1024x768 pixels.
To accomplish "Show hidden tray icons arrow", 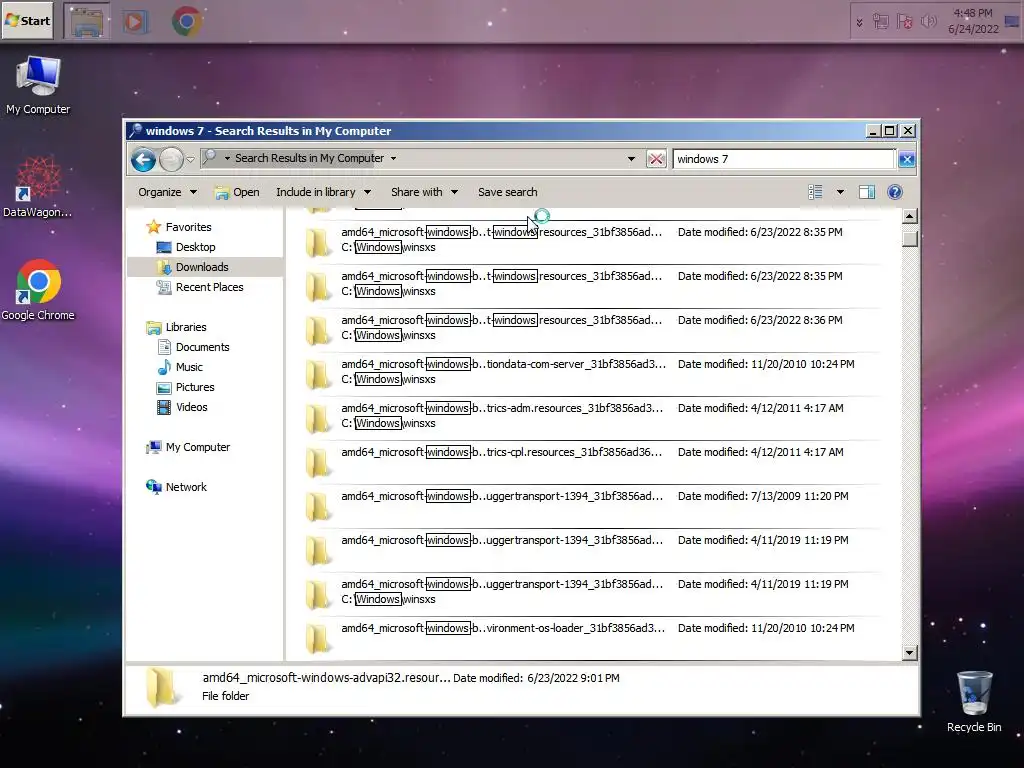I will pos(859,23).
